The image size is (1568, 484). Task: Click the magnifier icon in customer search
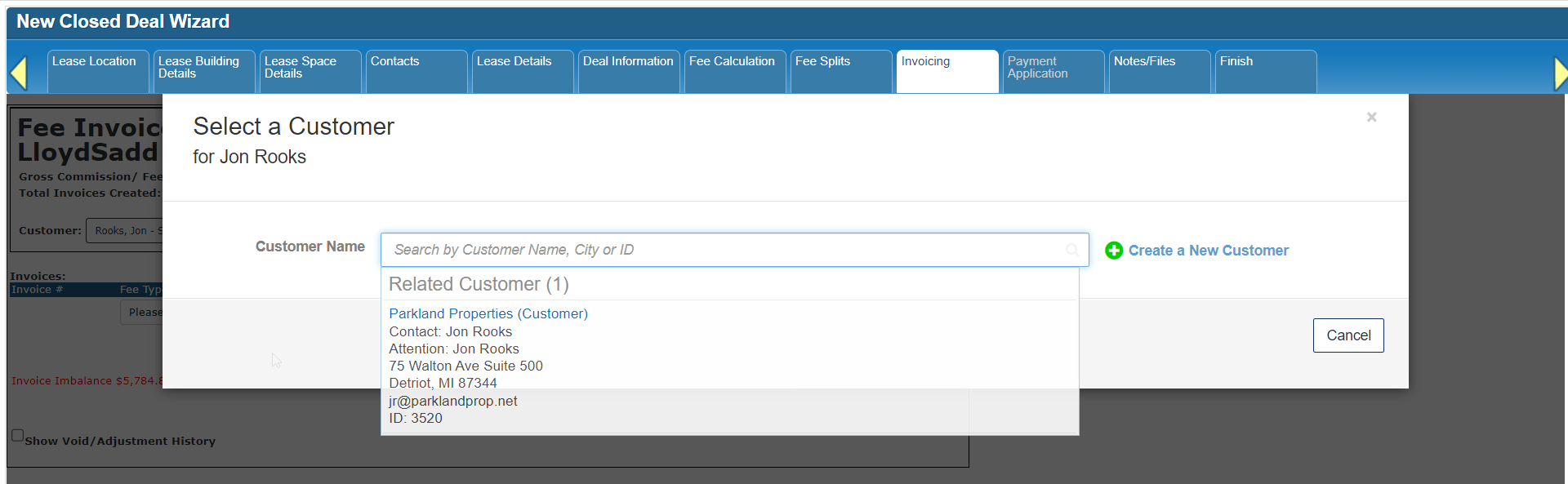(1071, 251)
